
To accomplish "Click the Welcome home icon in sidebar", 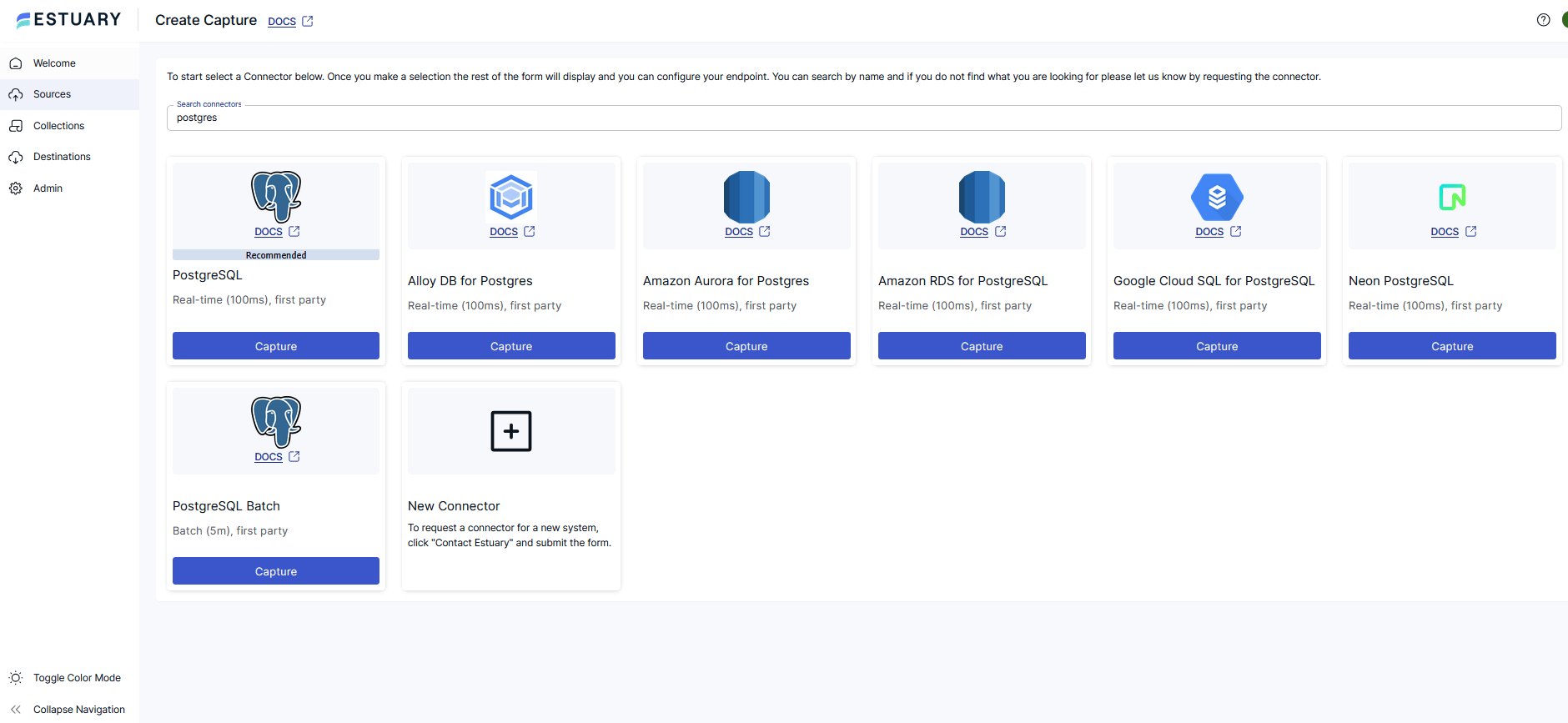I will point(16,63).
